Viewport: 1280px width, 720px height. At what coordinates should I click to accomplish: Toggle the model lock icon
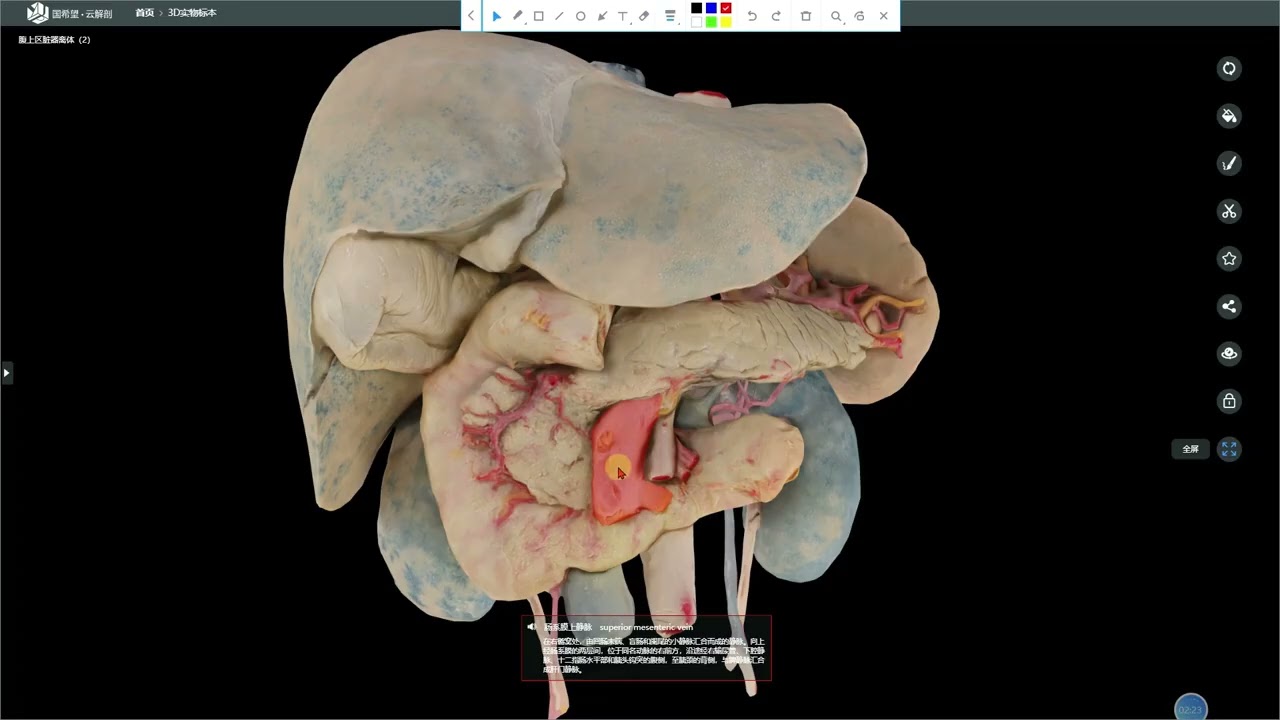(1229, 401)
